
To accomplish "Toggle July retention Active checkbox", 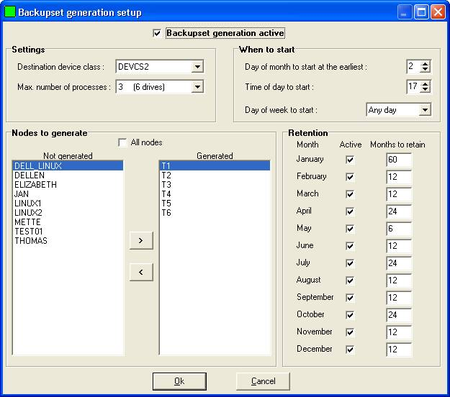I will click(x=350, y=263).
